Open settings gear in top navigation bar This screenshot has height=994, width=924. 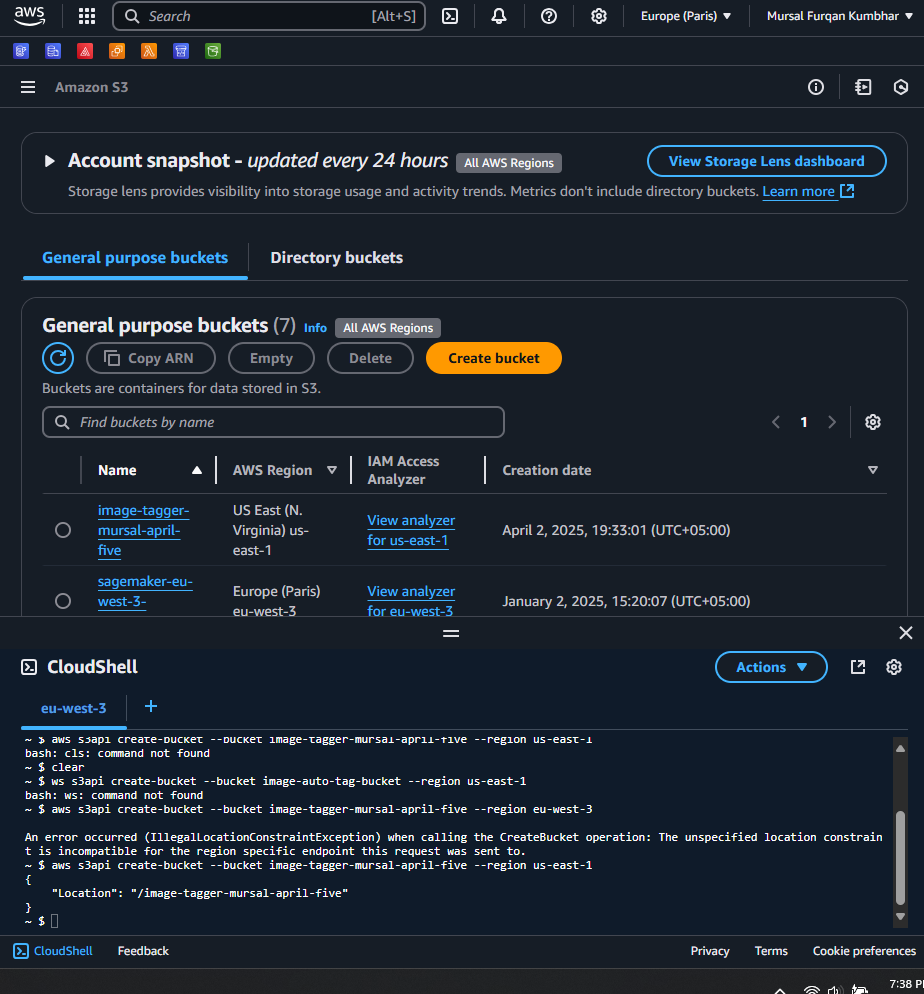coord(599,16)
